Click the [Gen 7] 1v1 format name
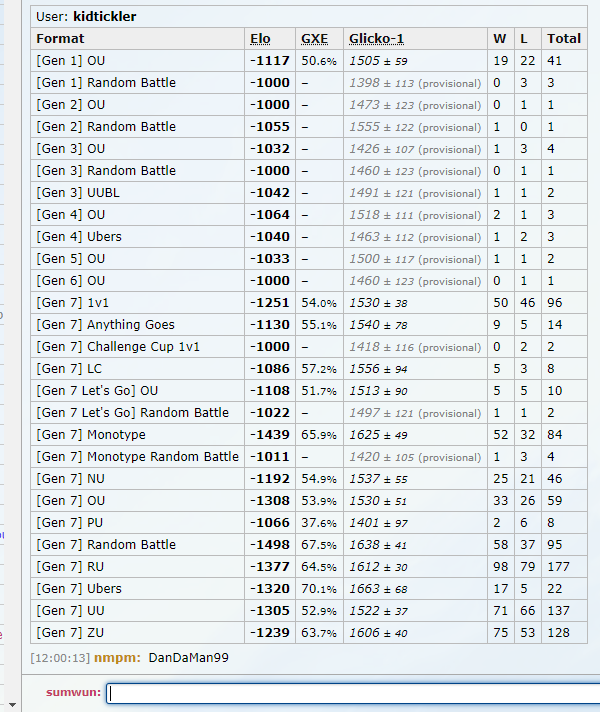Viewport: 600px width, 712px height. point(75,303)
